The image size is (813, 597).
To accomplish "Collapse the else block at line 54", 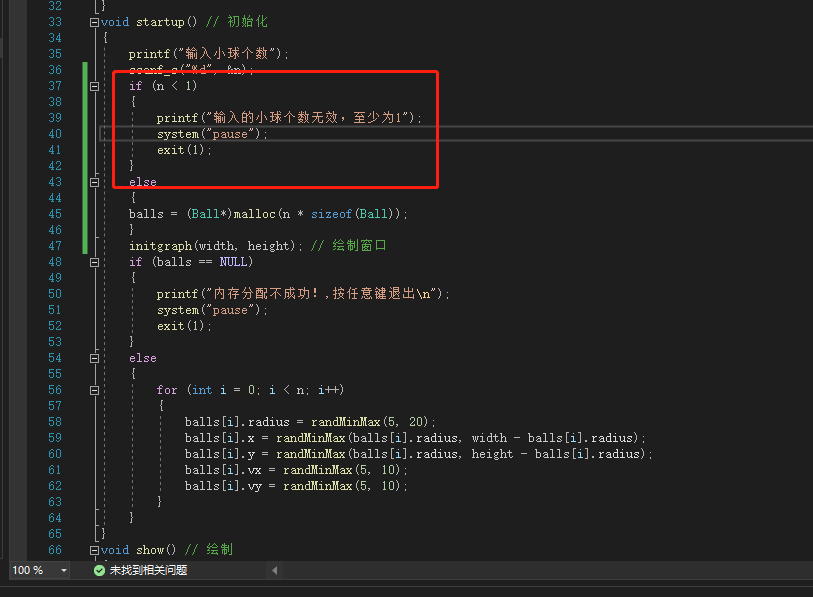I will click(94, 358).
